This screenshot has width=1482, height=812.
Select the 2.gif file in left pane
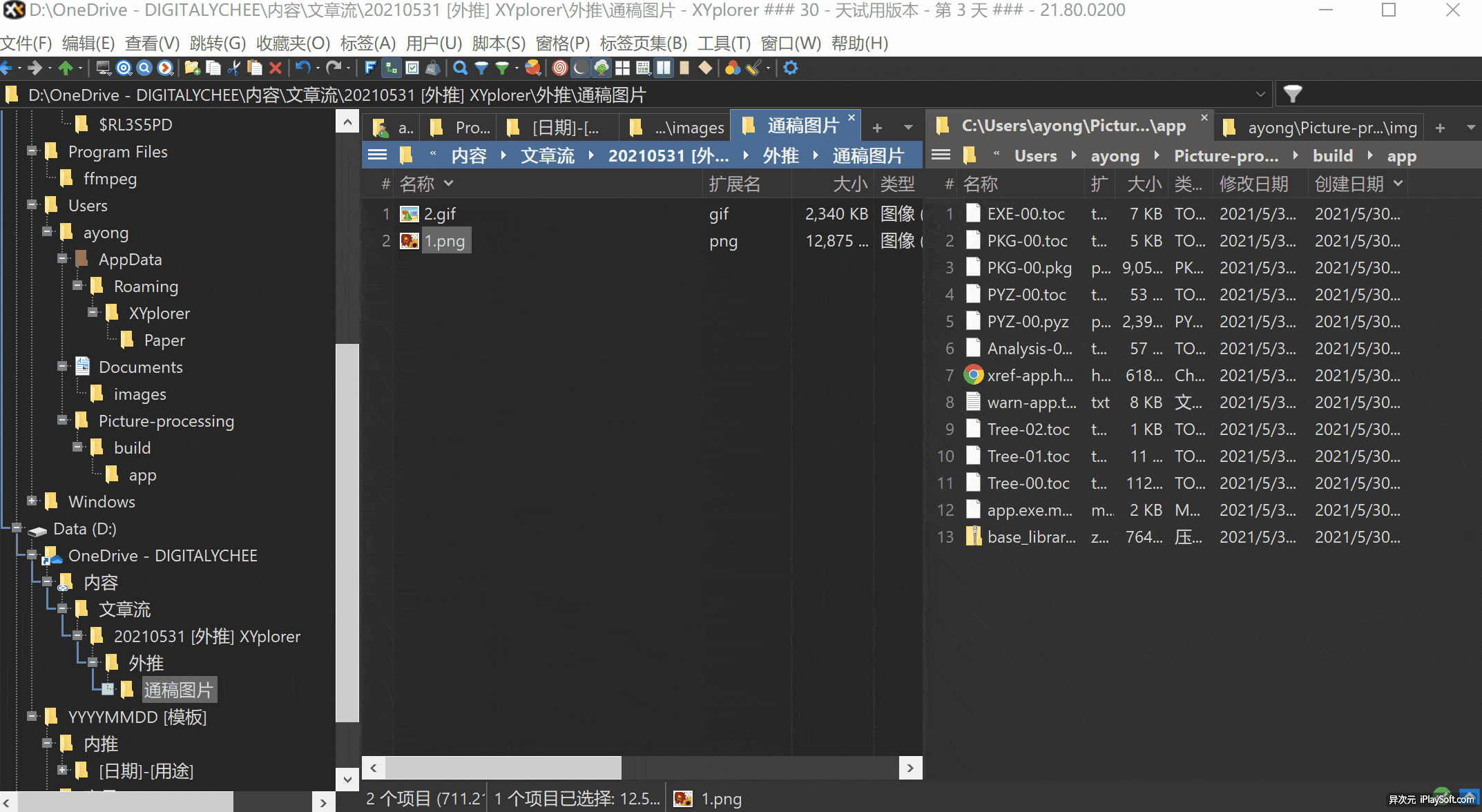tap(439, 213)
